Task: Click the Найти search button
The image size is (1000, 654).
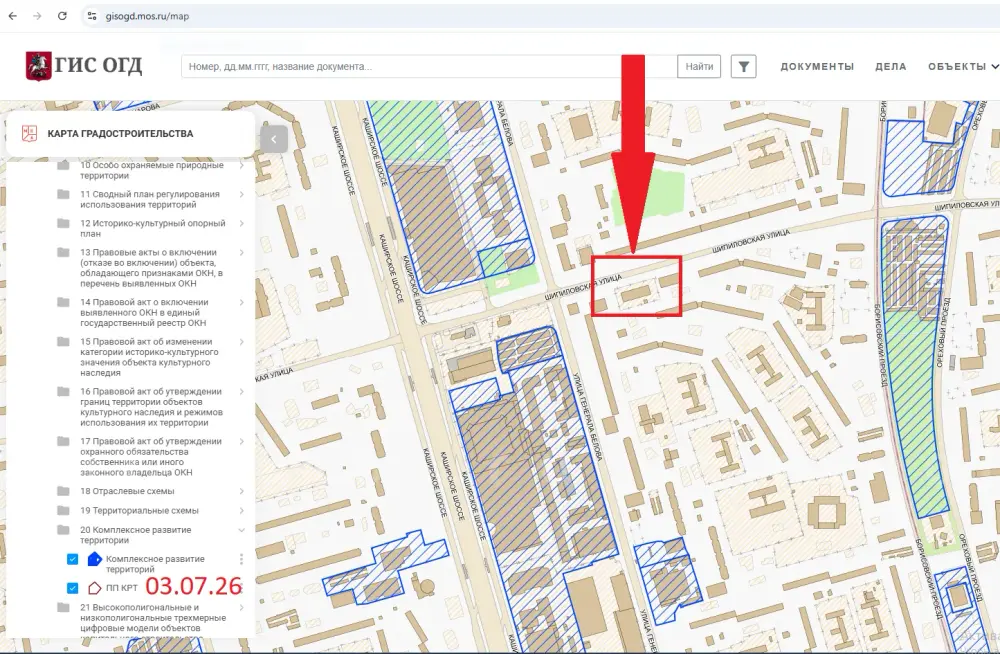Action: click(699, 66)
